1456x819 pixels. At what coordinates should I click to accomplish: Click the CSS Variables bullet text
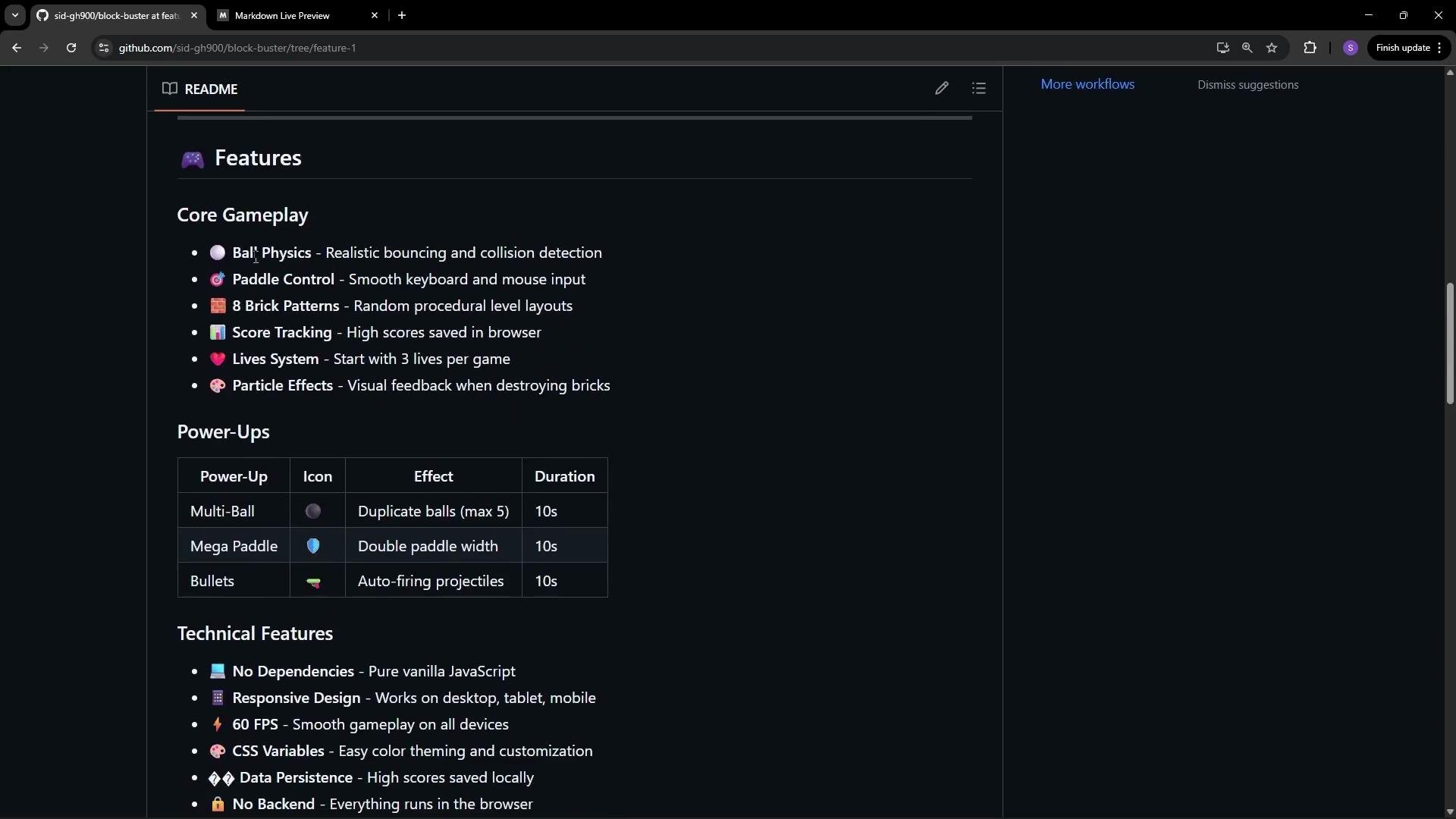pos(413,751)
